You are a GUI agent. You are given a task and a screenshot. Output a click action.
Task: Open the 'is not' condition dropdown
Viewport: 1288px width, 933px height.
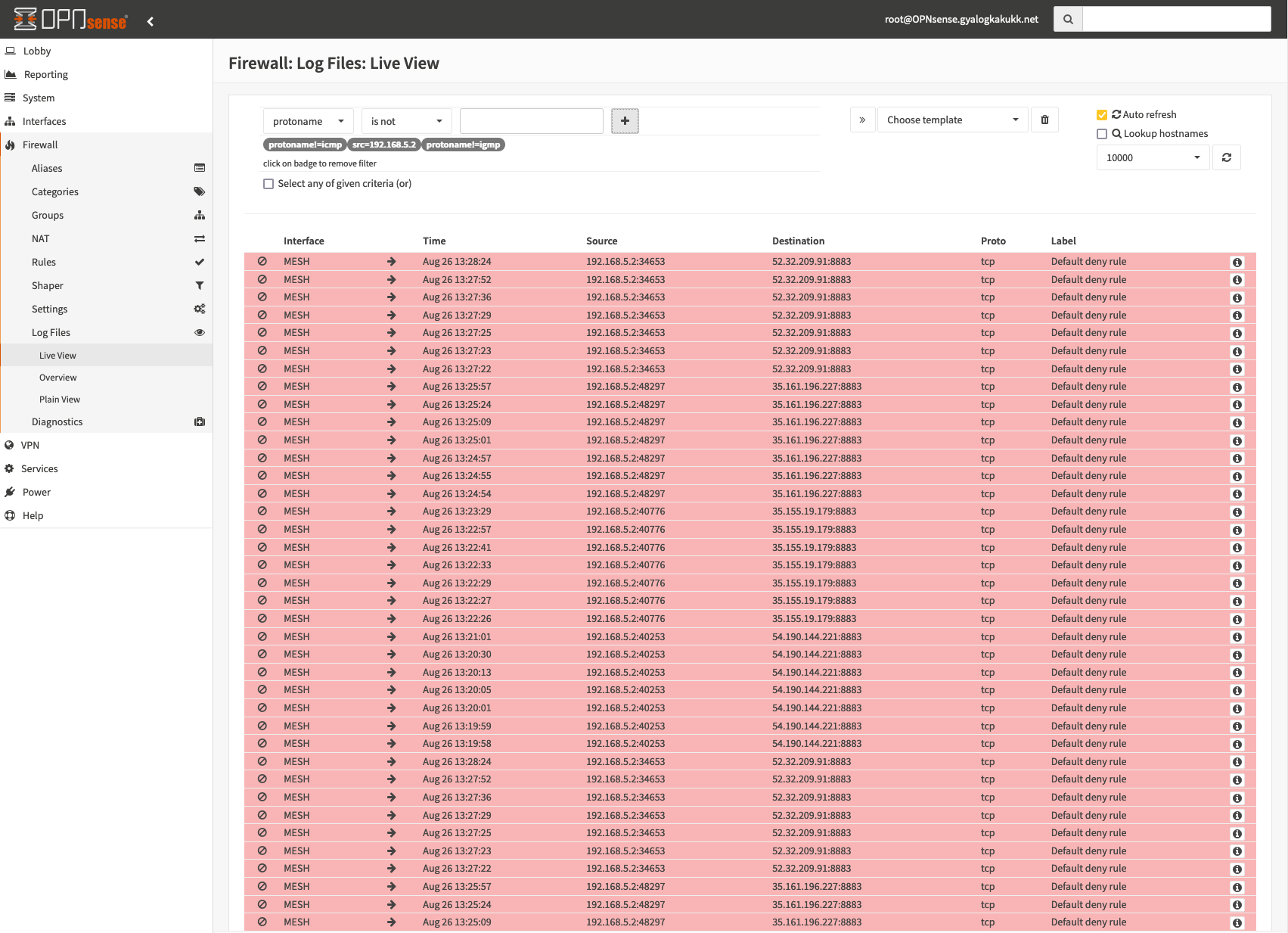click(406, 120)
